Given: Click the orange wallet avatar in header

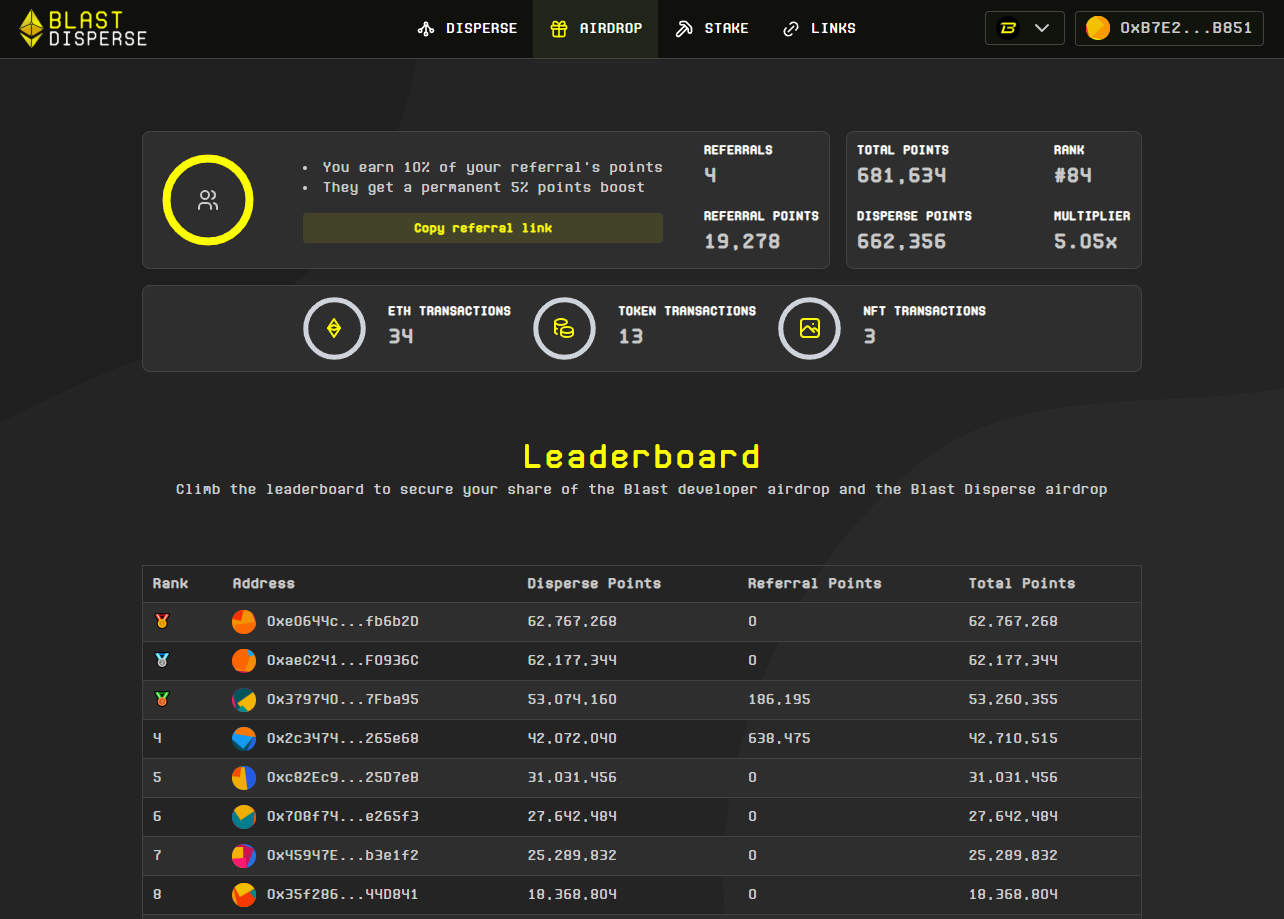Looking at the screenshot, I should [1098, 28].
